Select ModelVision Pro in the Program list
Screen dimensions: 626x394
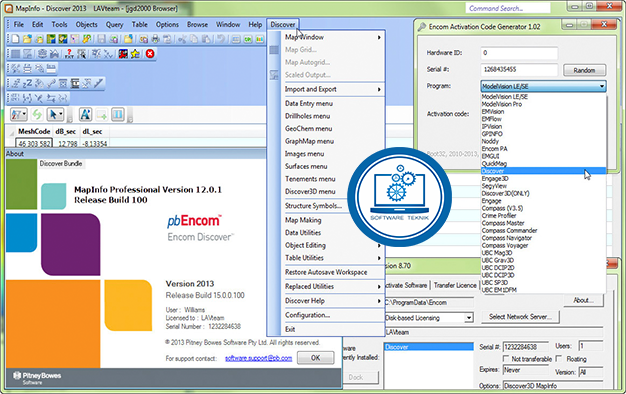[x=543, y=104]
